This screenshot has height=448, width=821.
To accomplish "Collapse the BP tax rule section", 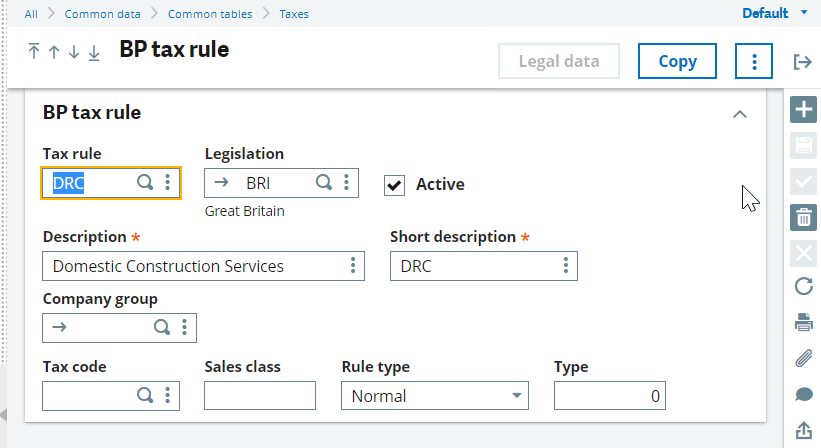I will (739, 114).
